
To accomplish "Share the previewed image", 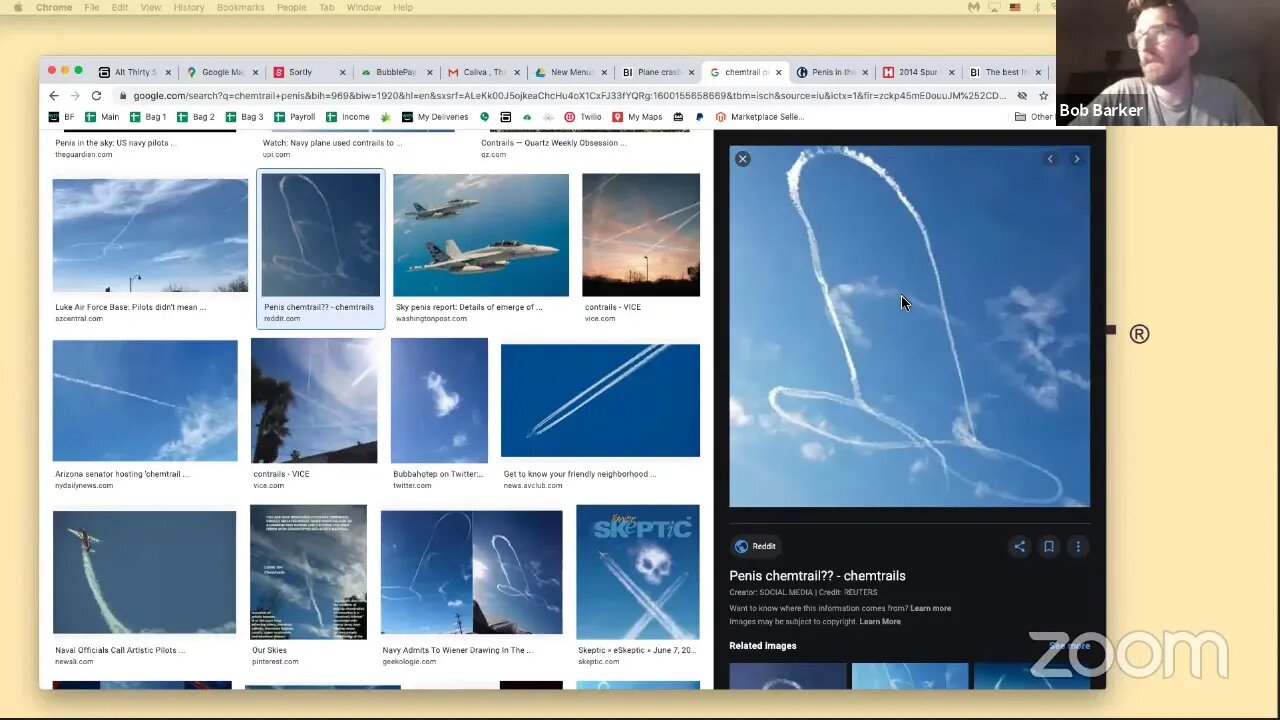I will [1020, 546].
